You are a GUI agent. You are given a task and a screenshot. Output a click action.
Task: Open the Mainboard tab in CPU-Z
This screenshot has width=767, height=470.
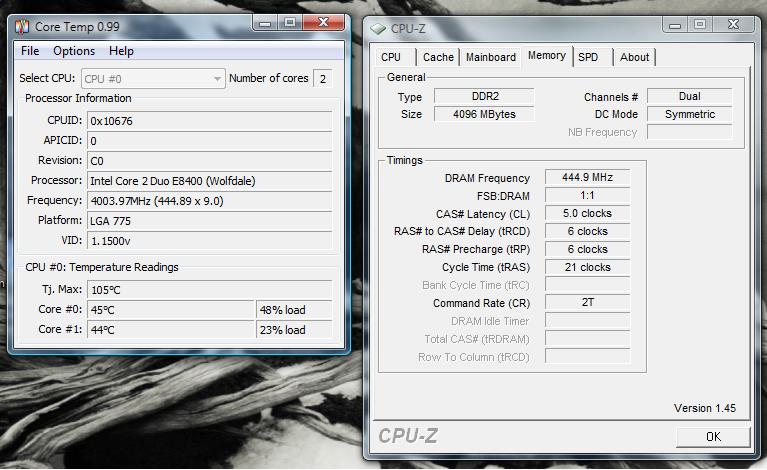(491, 57)
